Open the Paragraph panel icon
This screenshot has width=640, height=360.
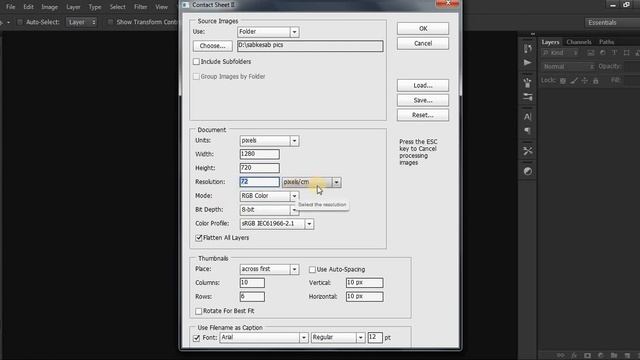click(x=527, y=131)
